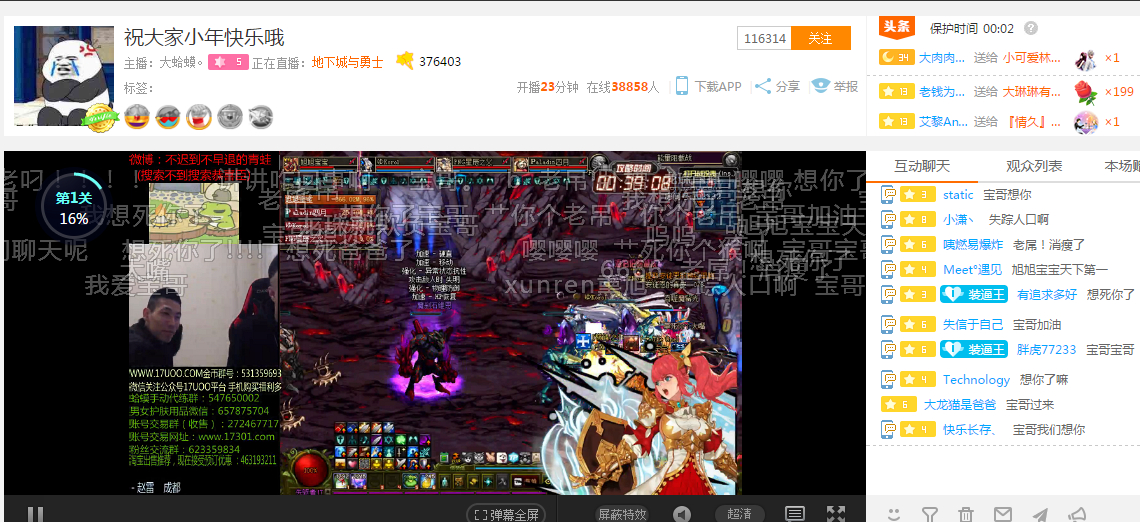Click follower count 116314 box
Viewport: 1140px width, 522px height.
pos(765,39)
